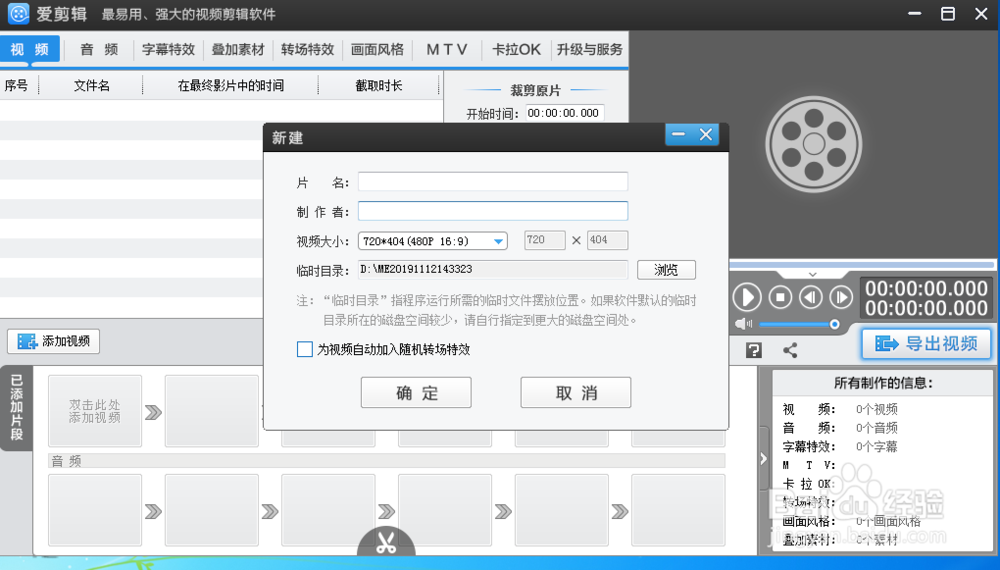
Task: Click the width field showing 720
Action: [544, 240]
